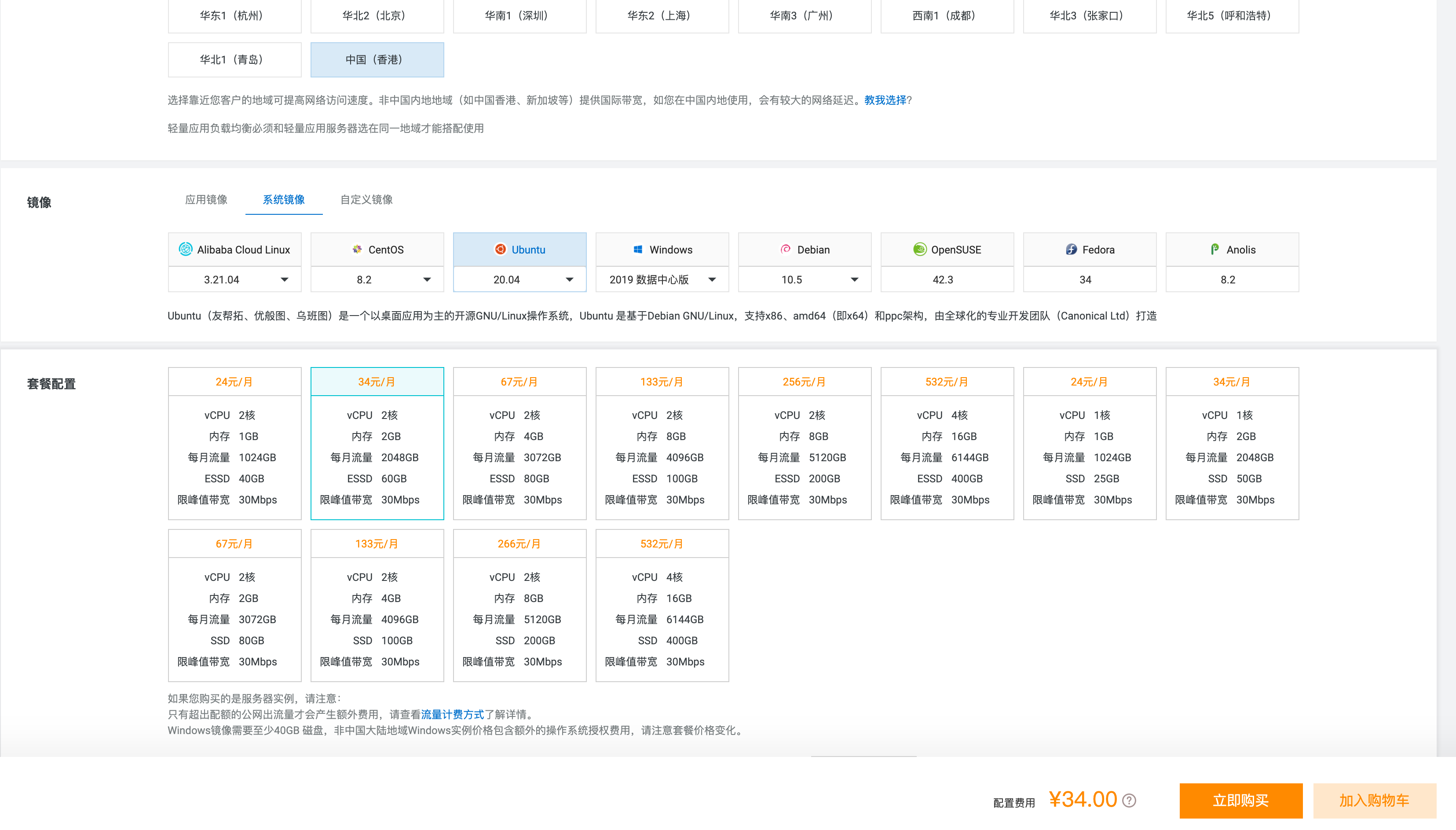The image size is (1456, 830).
Task: Select the OpenSUSE 42.3 version box
Action: [947, 279]
